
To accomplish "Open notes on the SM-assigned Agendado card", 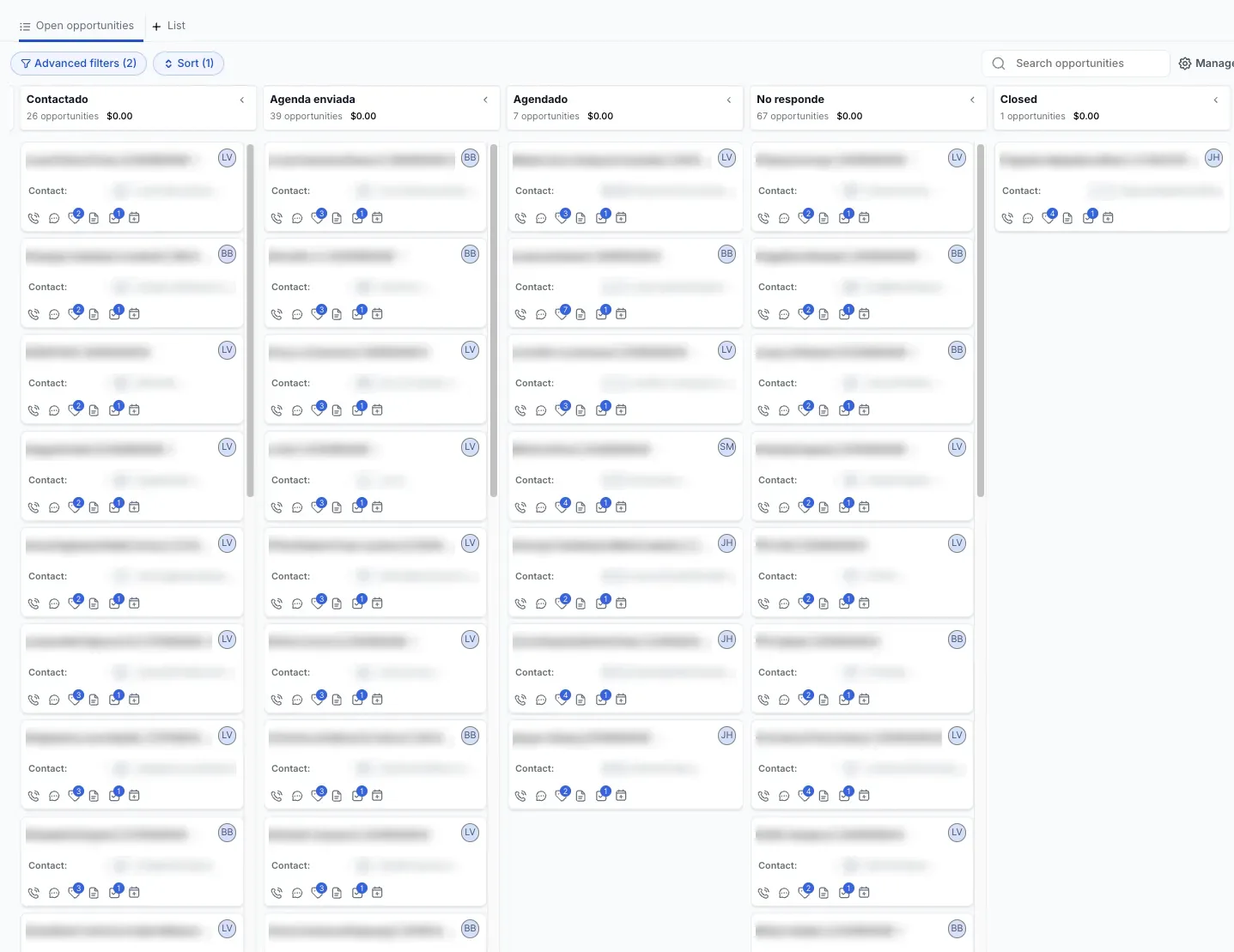I will pos(581,507).
